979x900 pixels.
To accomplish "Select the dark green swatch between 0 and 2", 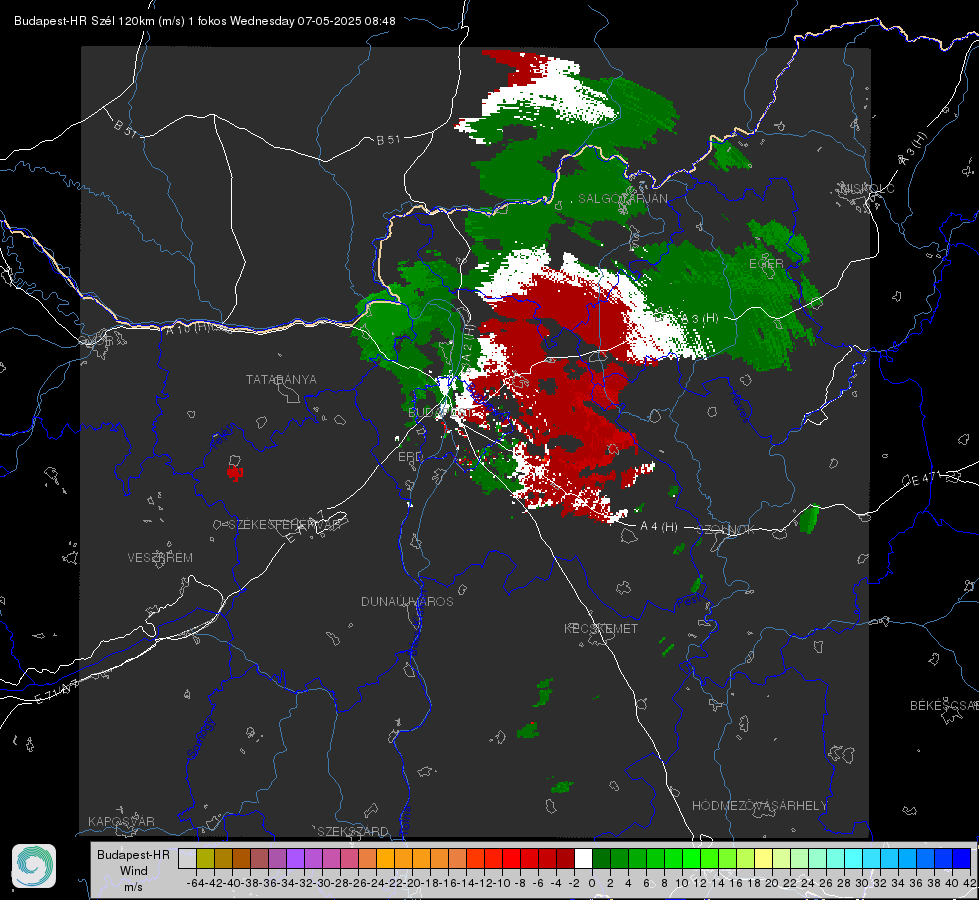I will (x=601, y=859).
